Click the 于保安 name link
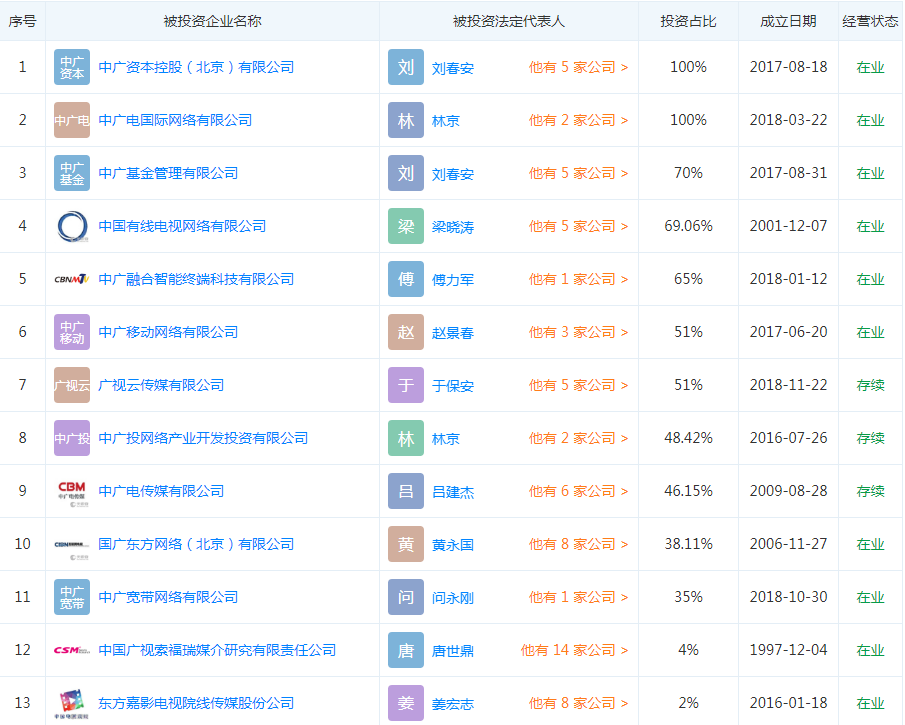The image size is (905, 725). (453, 386)
